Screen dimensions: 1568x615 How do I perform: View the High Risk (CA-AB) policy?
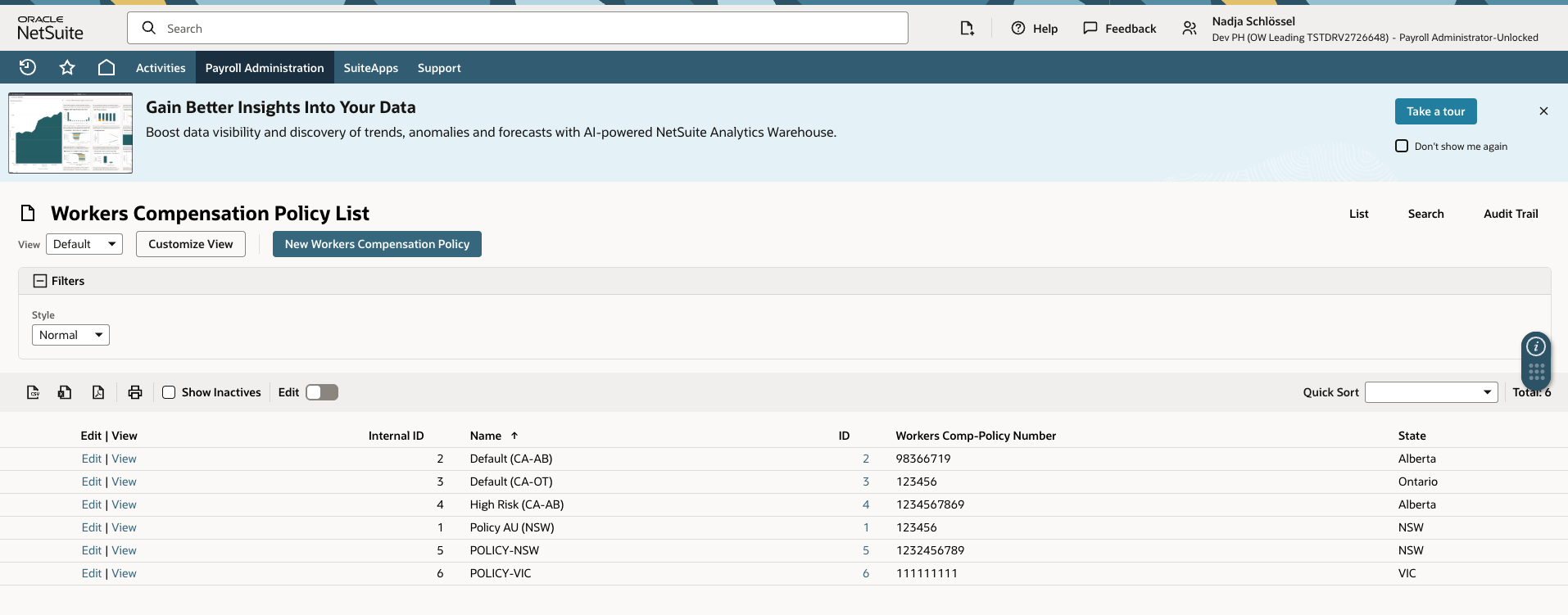click(x=125, y=504)
